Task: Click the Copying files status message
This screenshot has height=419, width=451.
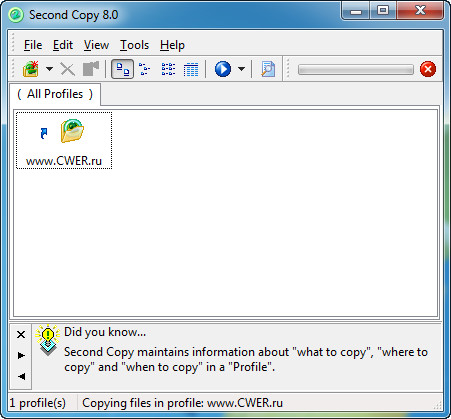Action: point(182,403)
